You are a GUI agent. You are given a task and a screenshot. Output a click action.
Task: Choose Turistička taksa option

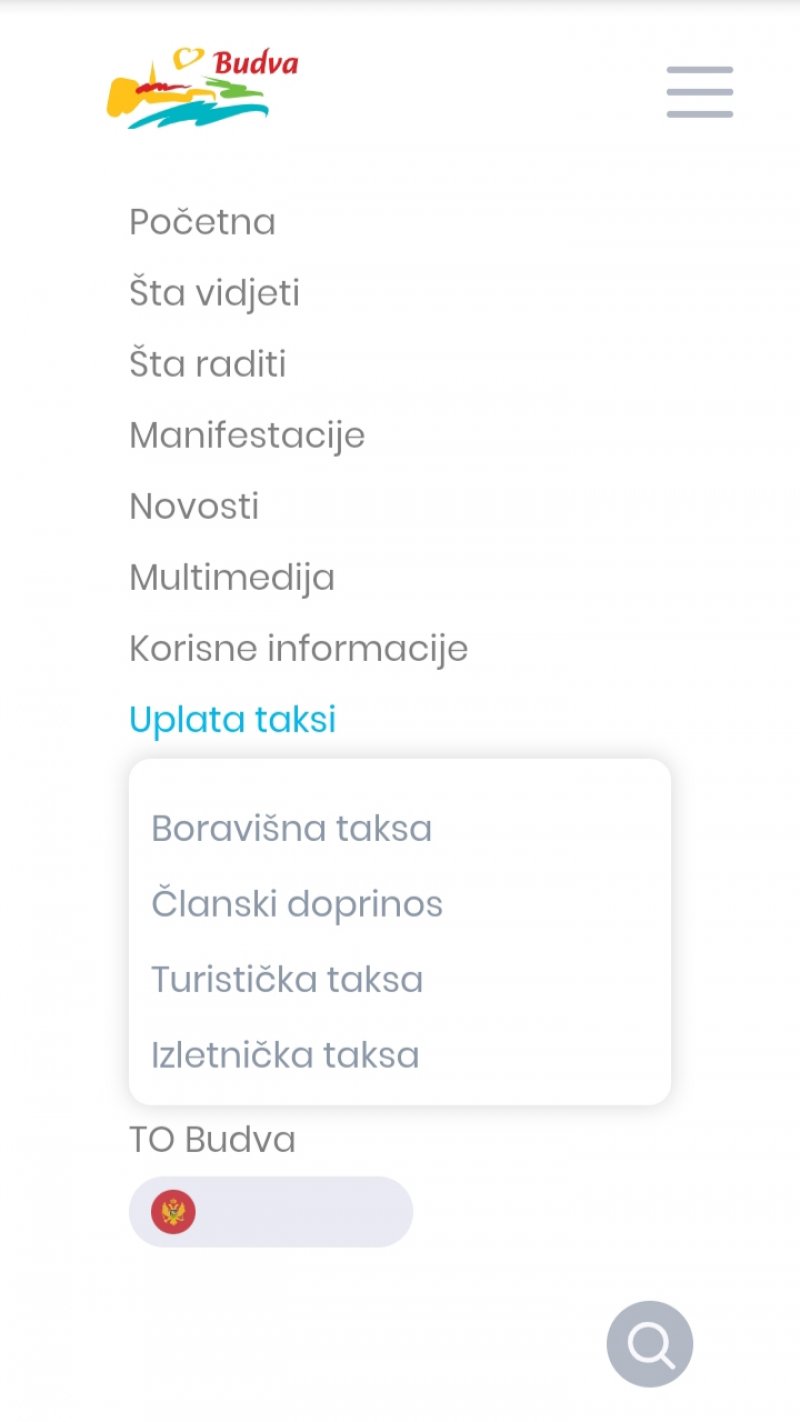point(287,979)
